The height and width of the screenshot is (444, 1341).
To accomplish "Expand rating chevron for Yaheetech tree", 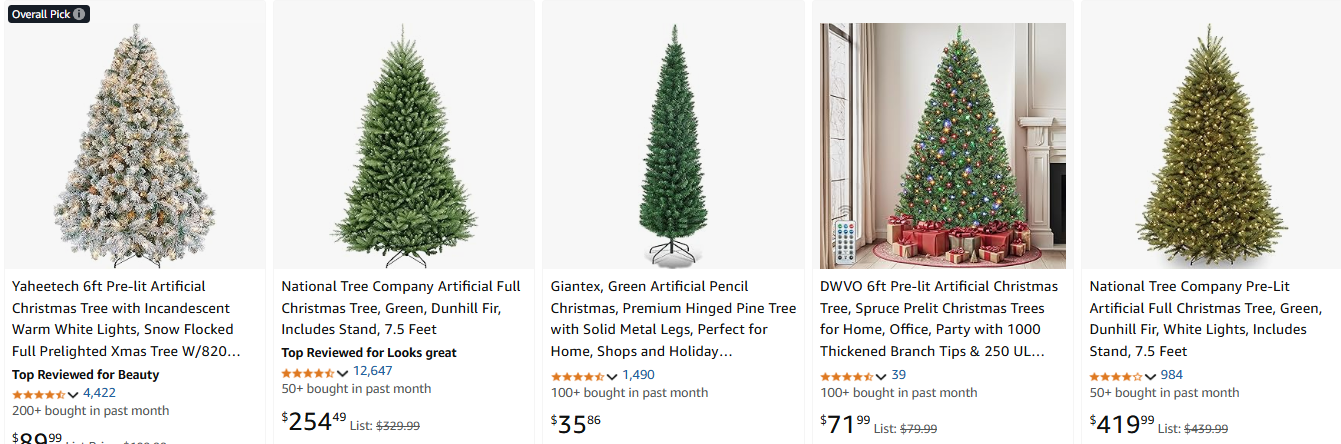I will pyautogui.click(x=73, y=394).
